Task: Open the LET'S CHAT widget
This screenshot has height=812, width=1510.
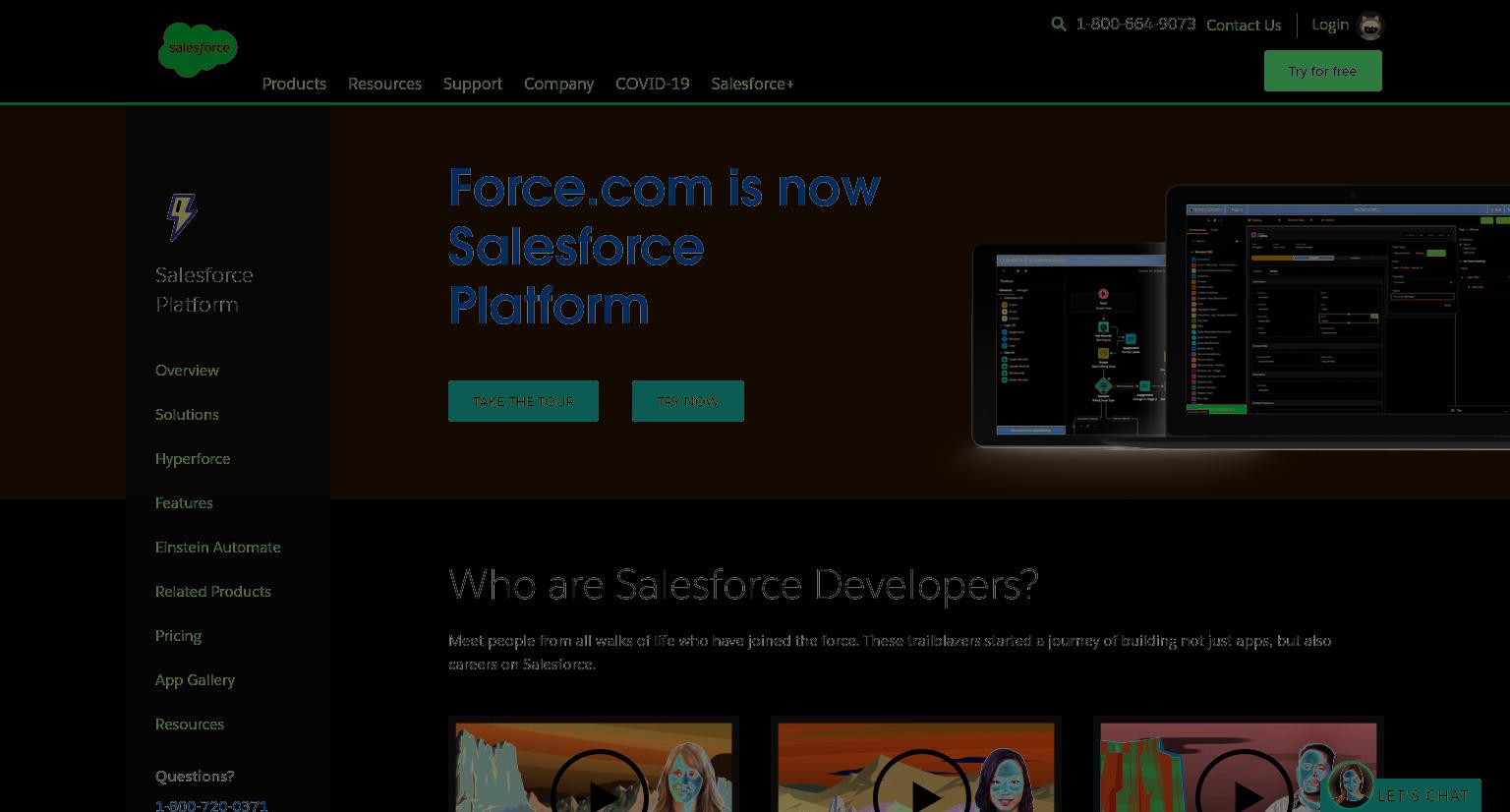Action: [1423, 795]
